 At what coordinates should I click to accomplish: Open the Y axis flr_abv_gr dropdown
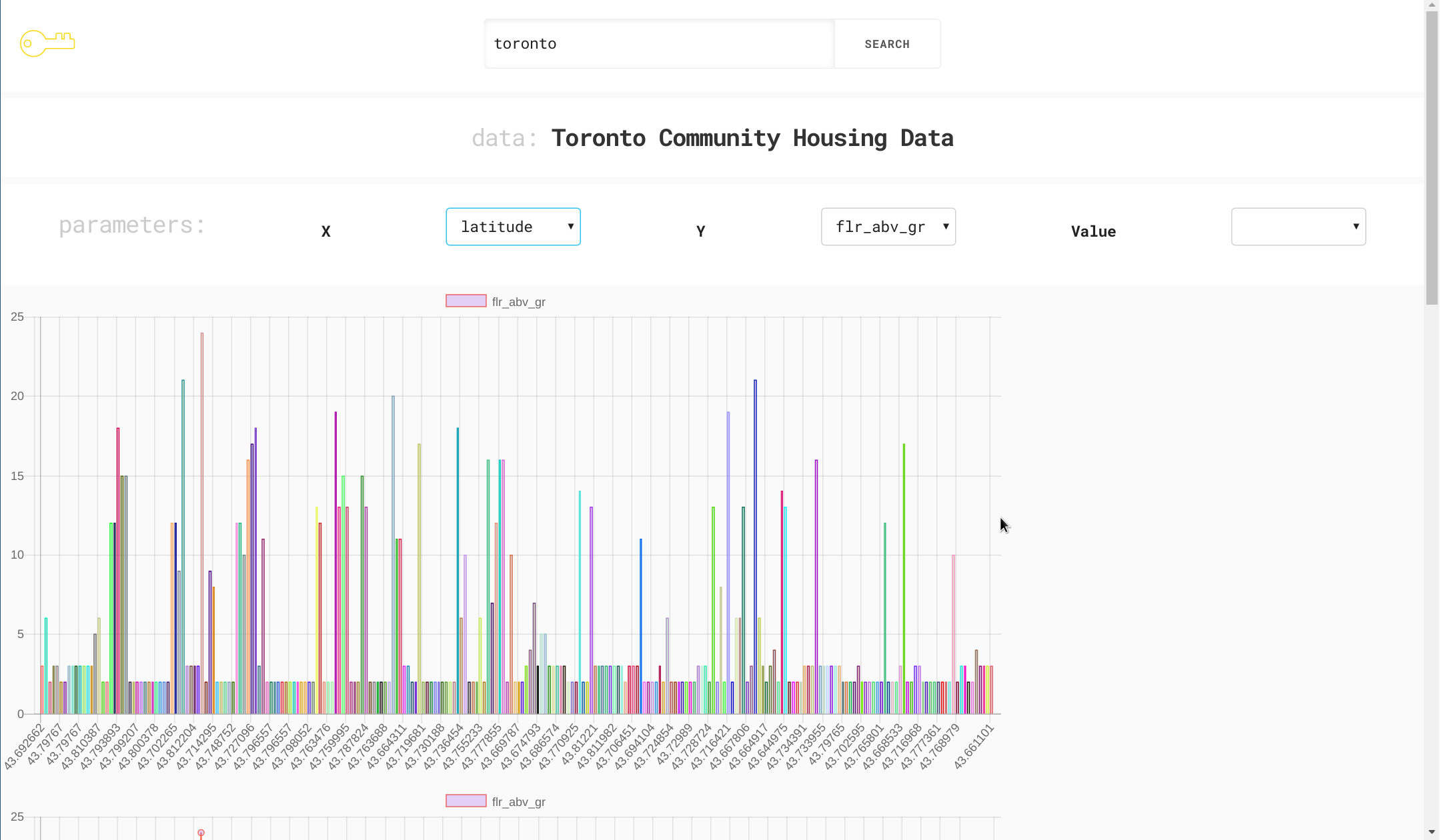pyautogui.click(x=888, y=227)
